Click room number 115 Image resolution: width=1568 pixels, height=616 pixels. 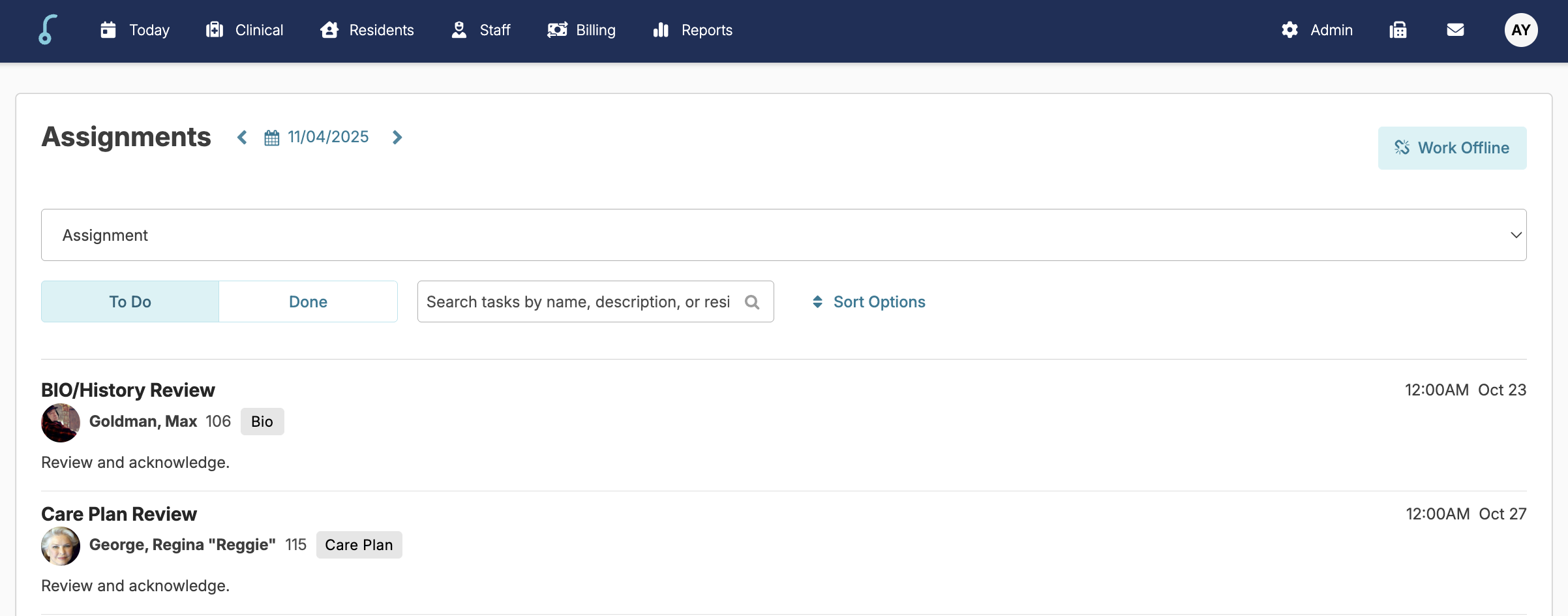pos(295,545)
